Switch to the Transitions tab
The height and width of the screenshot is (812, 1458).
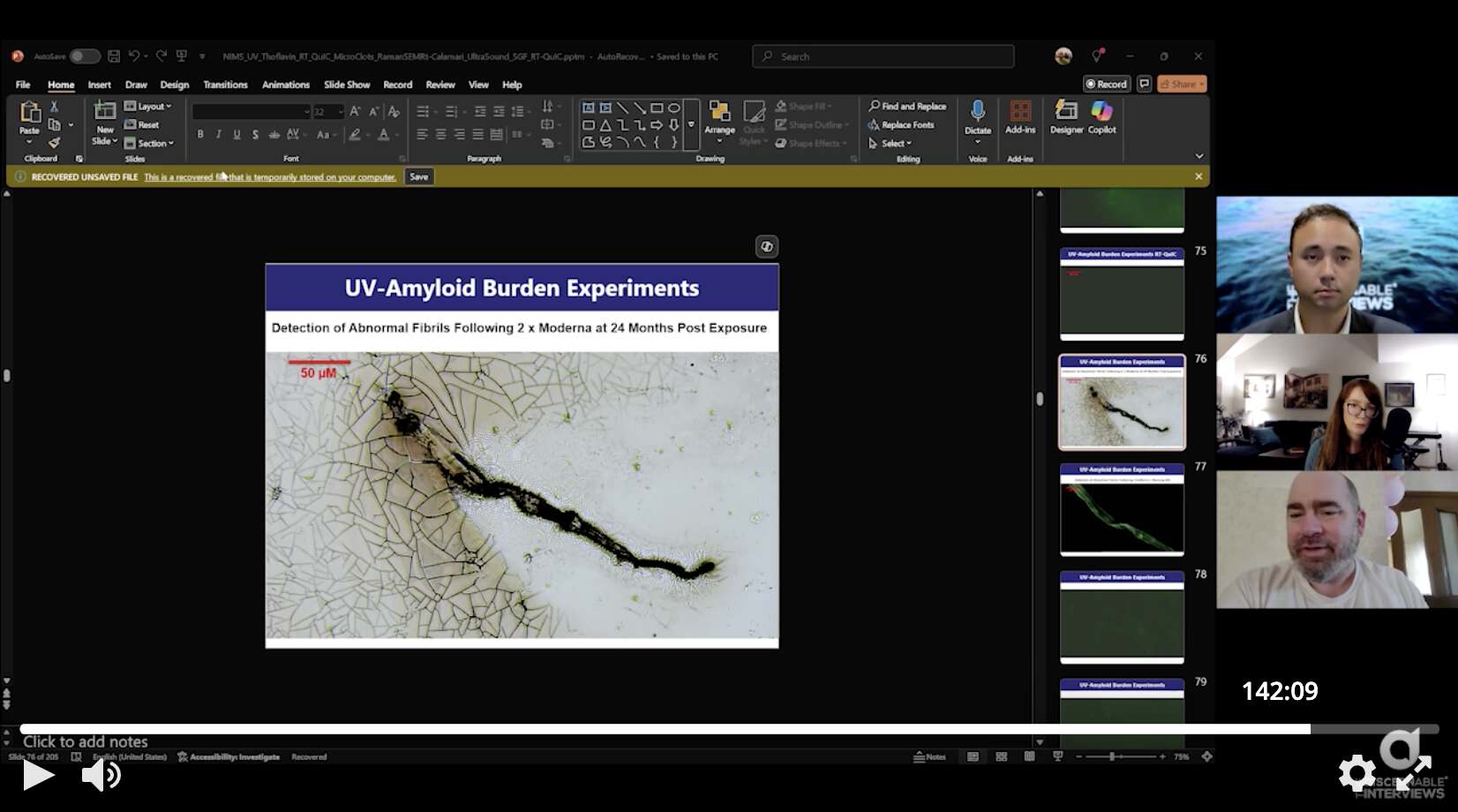[225, 85]
